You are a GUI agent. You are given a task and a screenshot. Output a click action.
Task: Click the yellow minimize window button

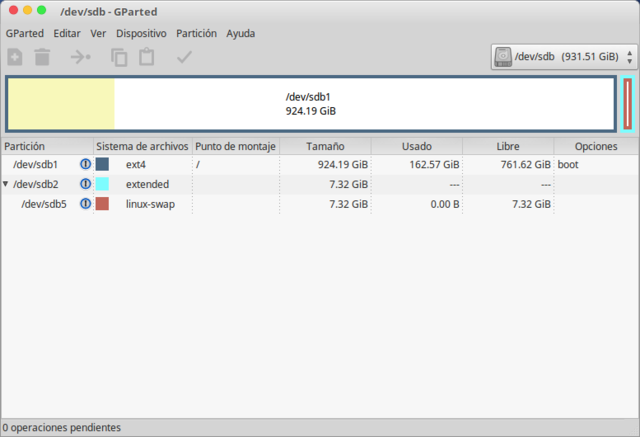pyautogui.click(x=27, y=10)
